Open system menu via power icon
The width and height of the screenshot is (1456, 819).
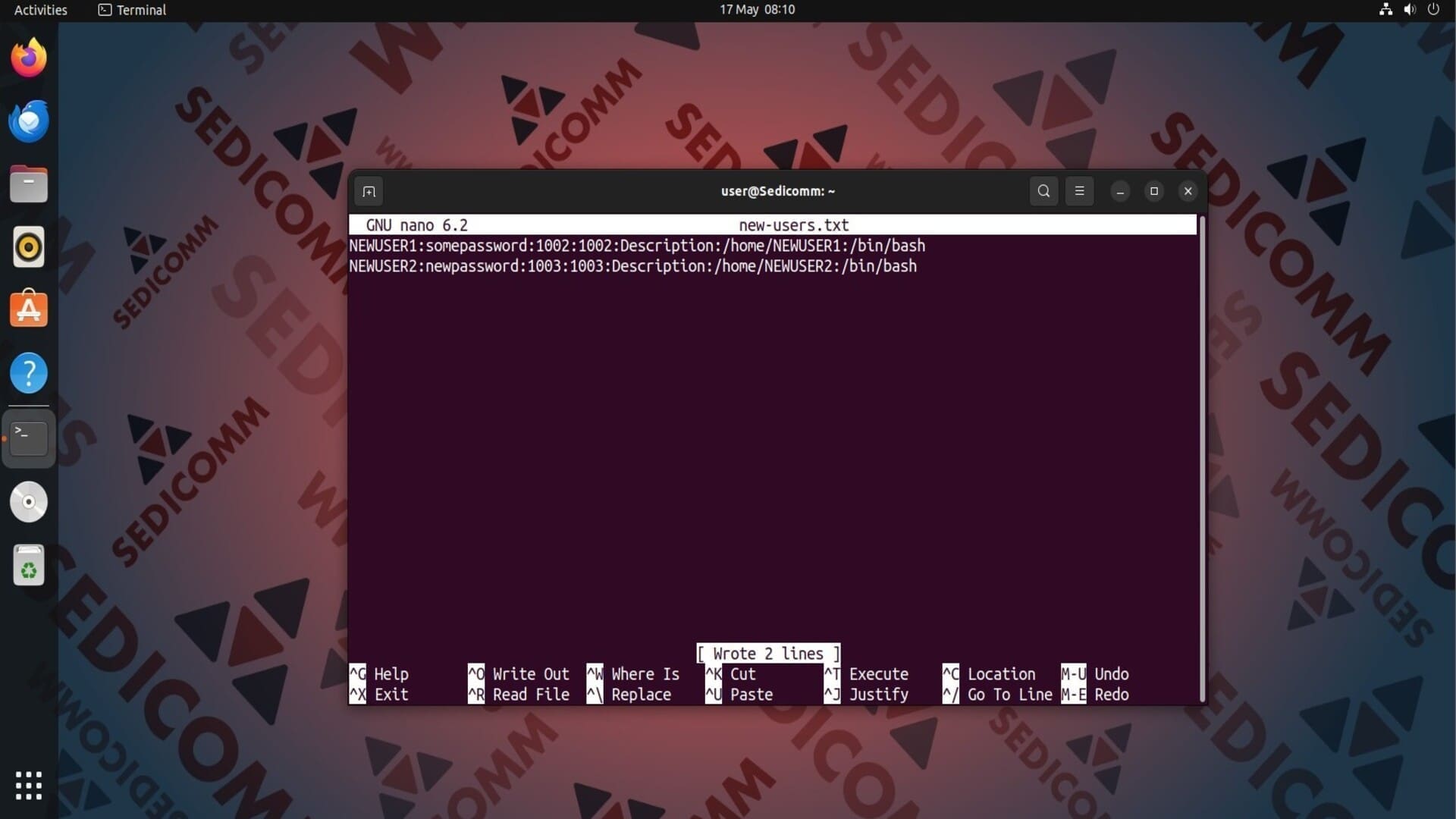tap(1433, 10)
